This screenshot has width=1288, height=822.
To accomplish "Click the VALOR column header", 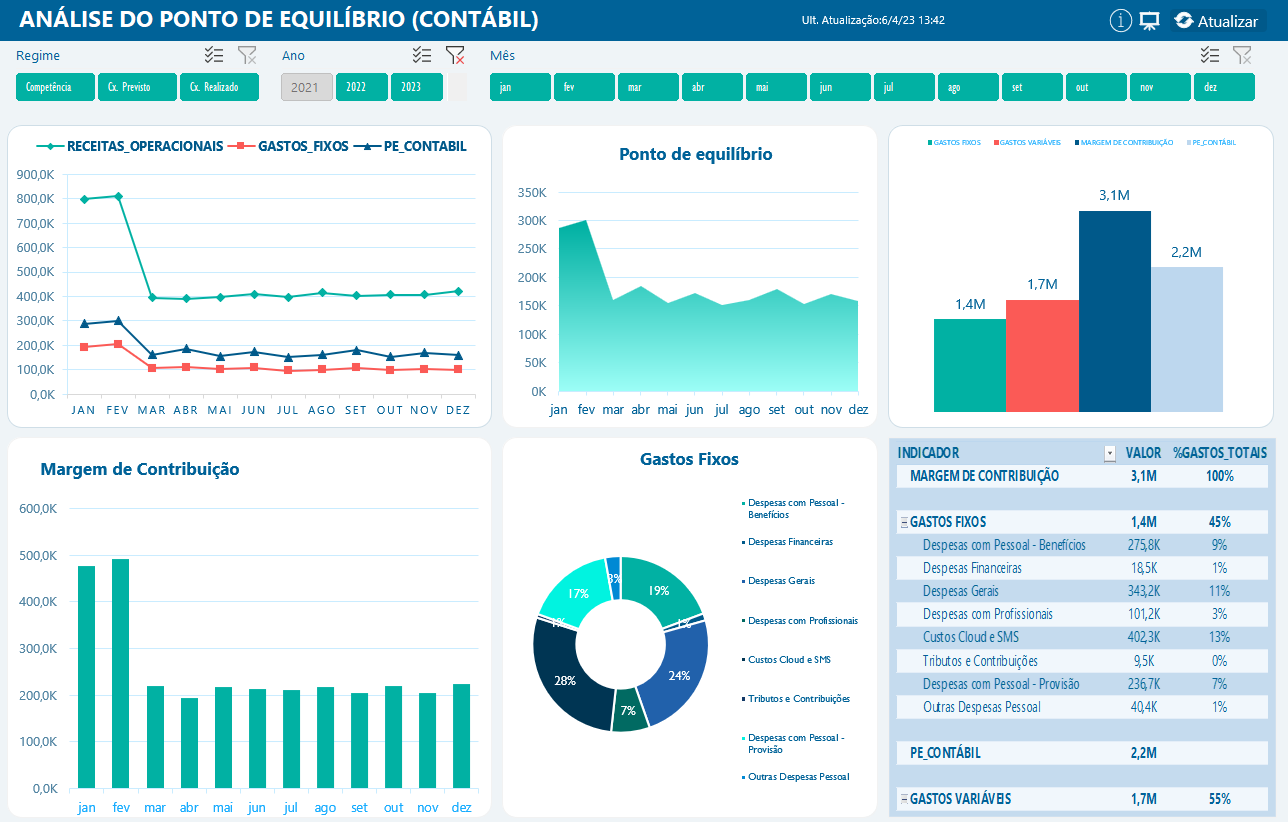I will pos(1143,453).
